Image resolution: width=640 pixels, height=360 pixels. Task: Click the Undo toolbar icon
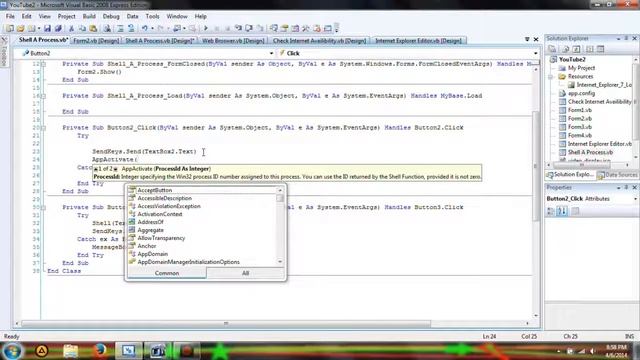[x=144, y=29]
